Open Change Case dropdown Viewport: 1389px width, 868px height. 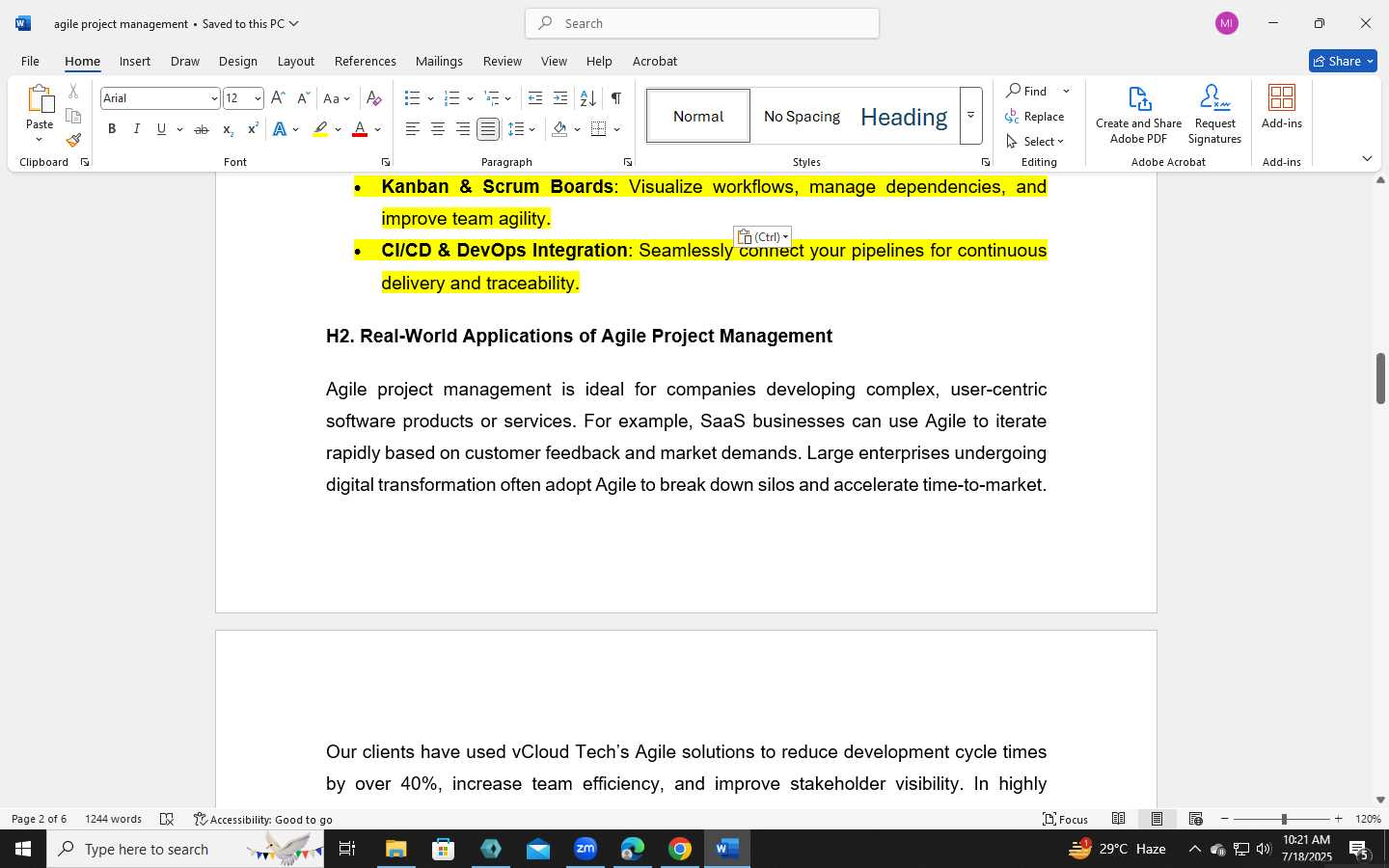click(337, 98)
